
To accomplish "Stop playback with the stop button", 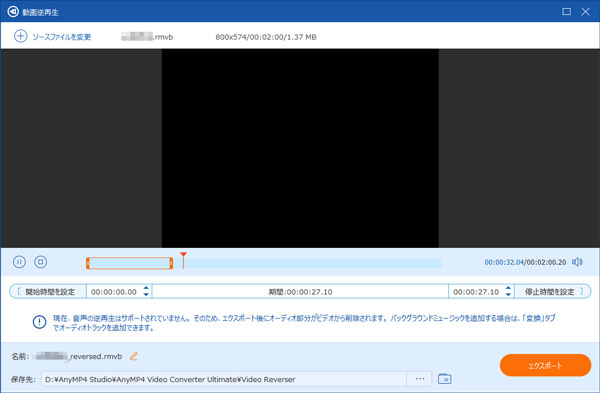I will (x=41, y=262).
